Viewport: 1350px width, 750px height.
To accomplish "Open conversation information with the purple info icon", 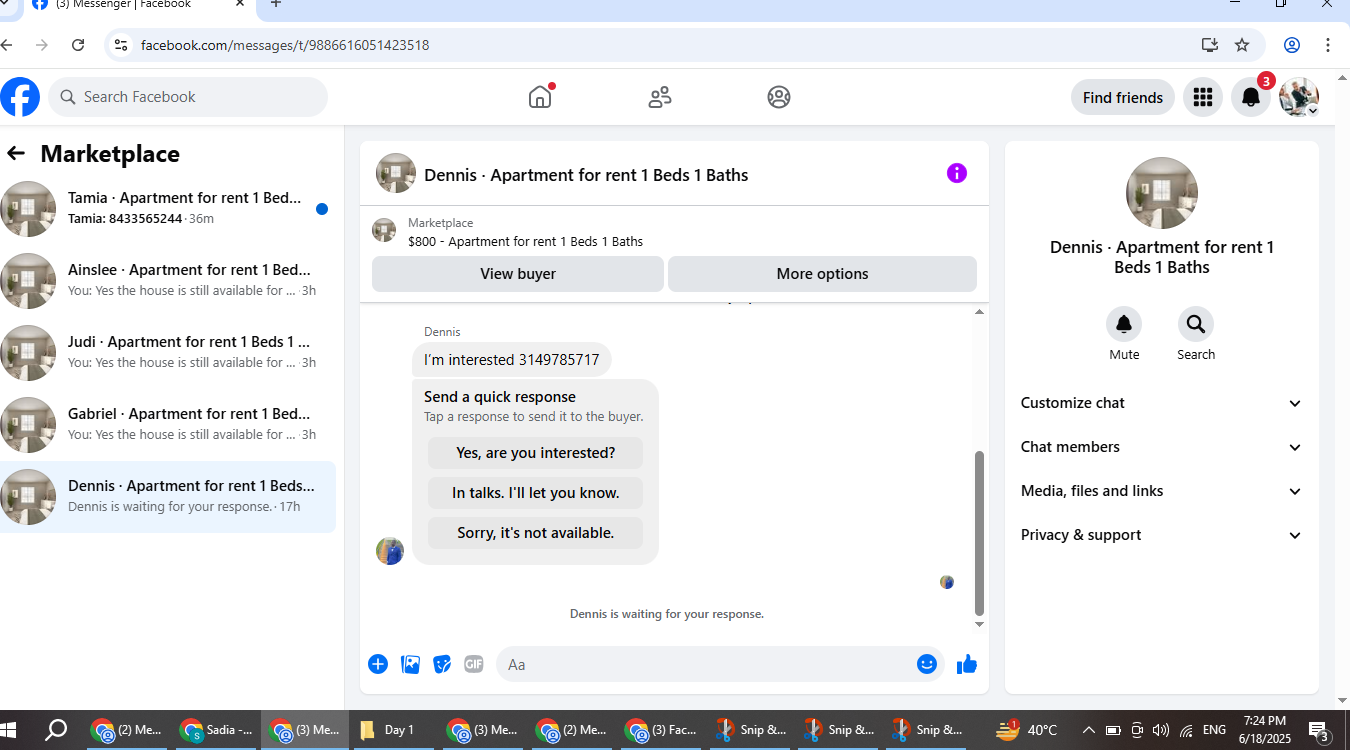I will (x=957, y=173).
